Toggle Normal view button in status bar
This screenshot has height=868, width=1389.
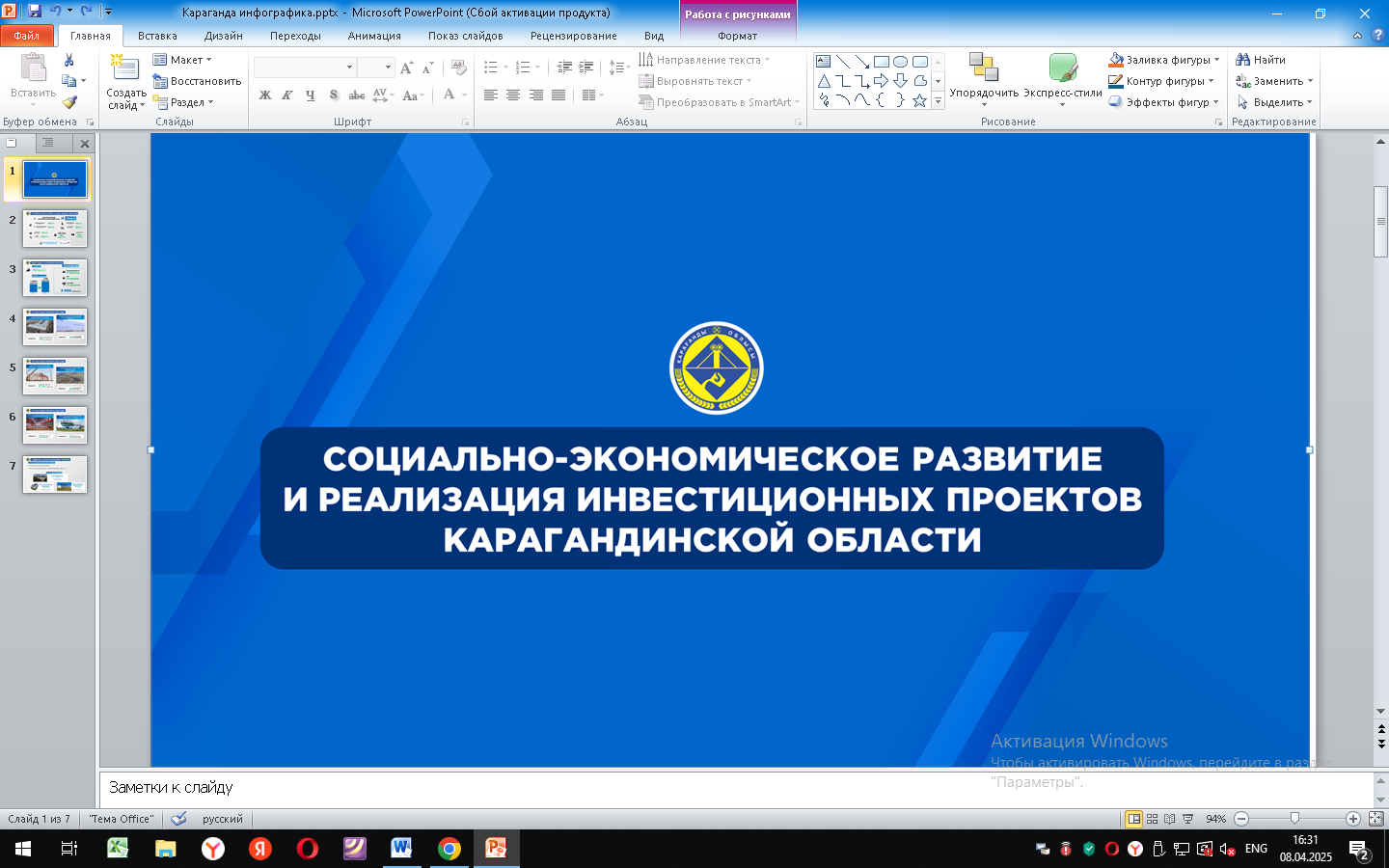[x=1134, y=819]
